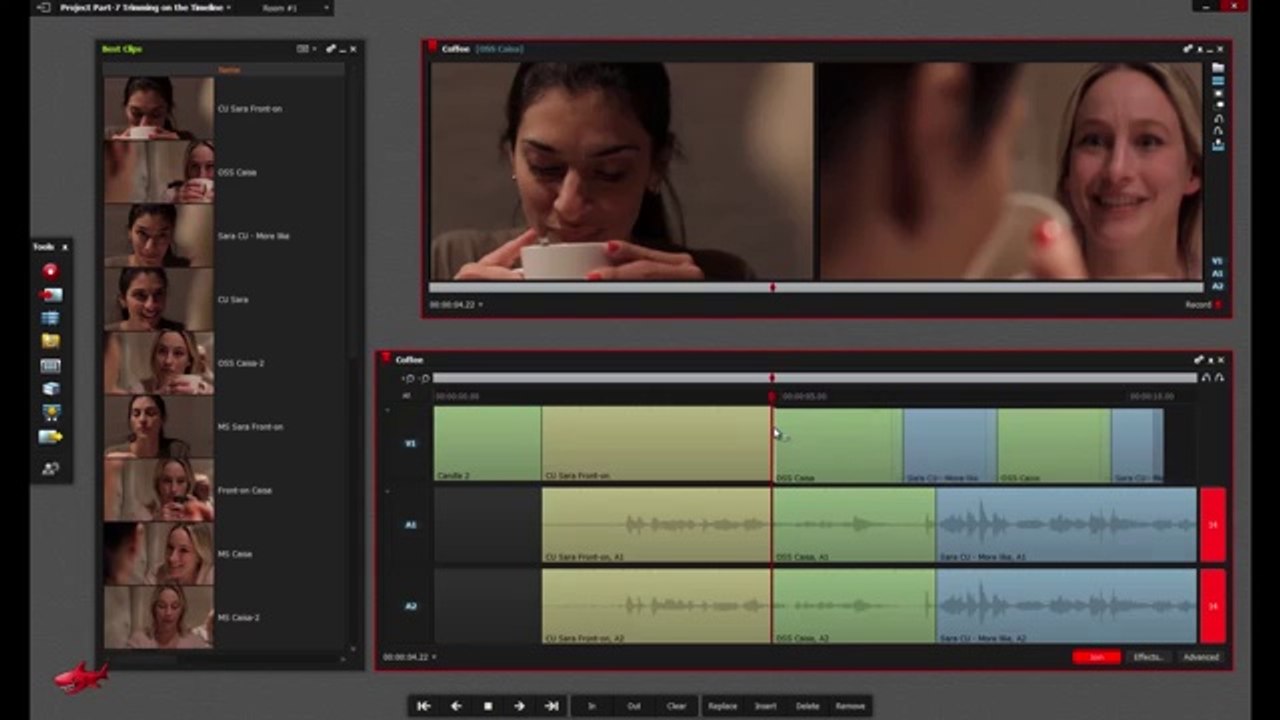Click the red Record tool icon
The image size is (1280, 720).
50,271
